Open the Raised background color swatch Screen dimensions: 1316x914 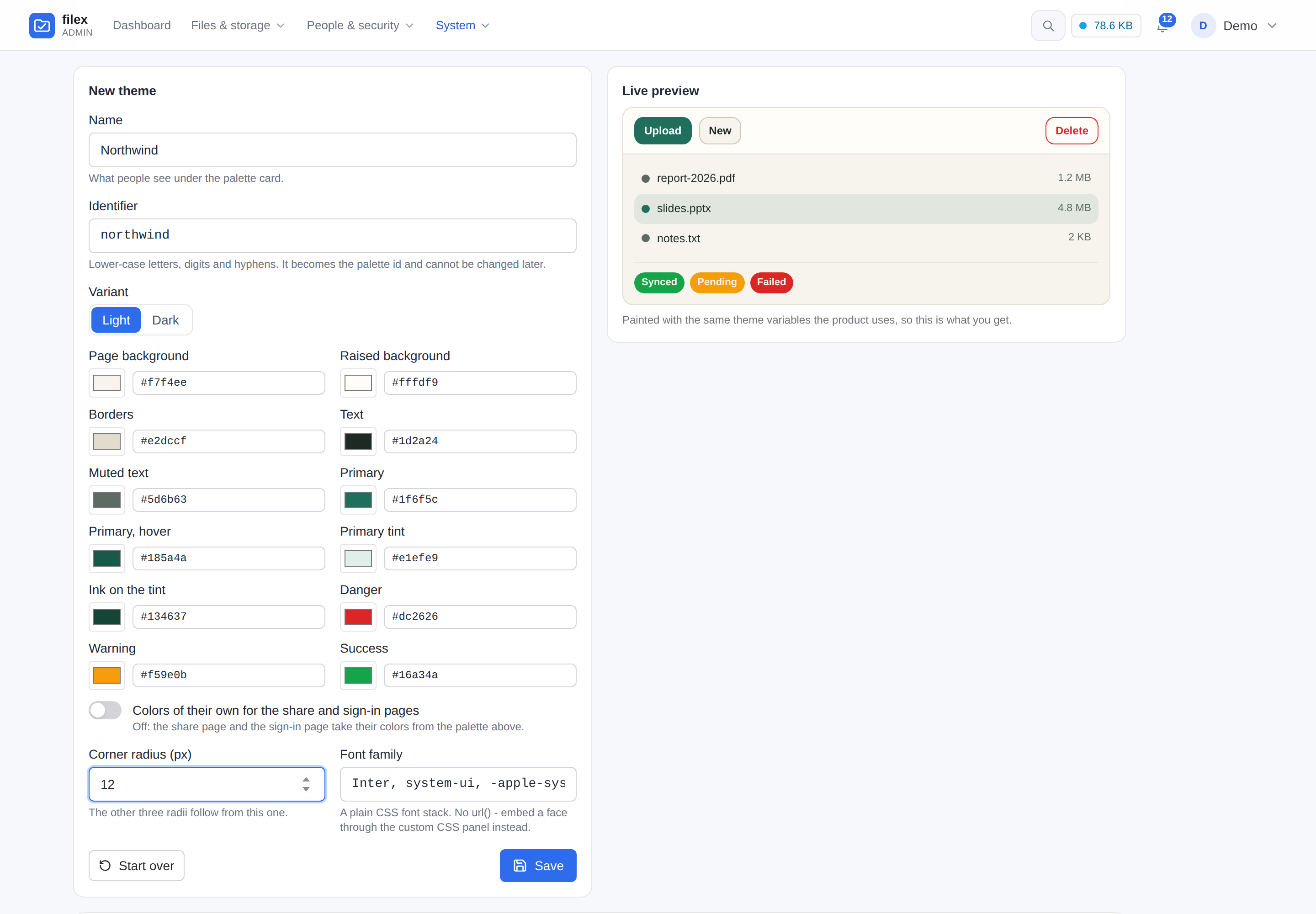point(358,383)
